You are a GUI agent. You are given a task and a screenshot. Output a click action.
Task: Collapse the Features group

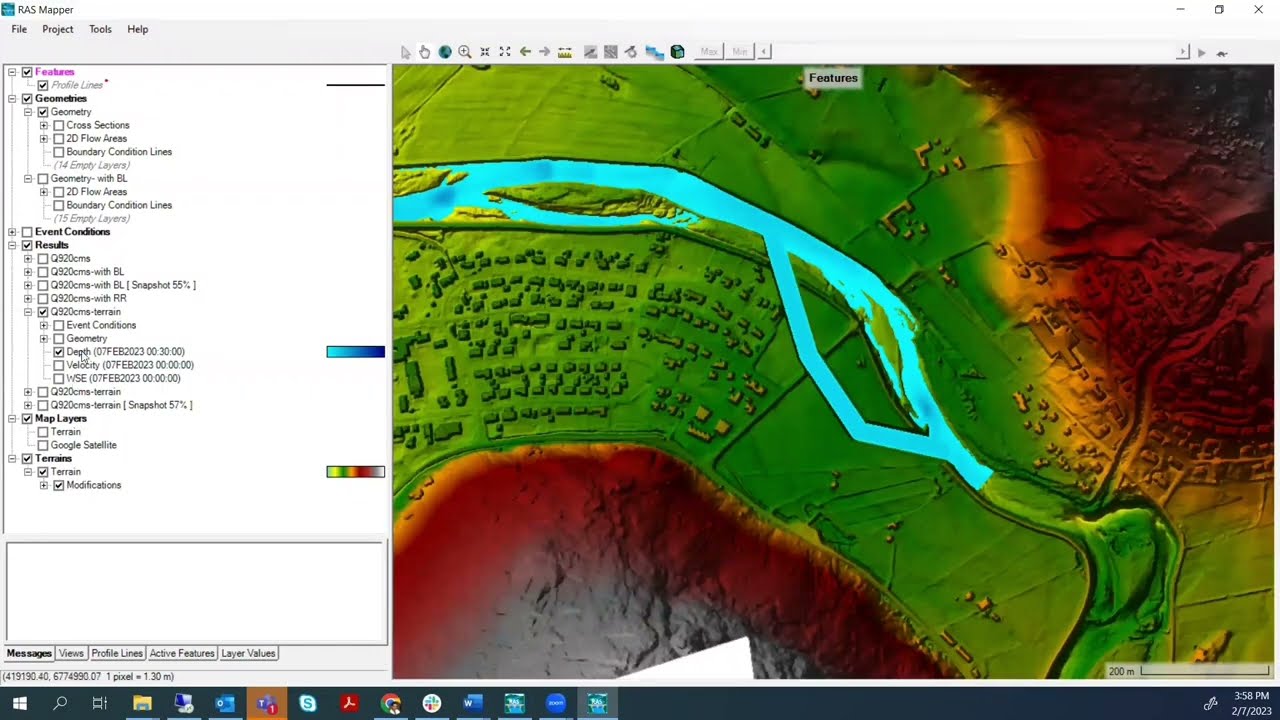12,72
